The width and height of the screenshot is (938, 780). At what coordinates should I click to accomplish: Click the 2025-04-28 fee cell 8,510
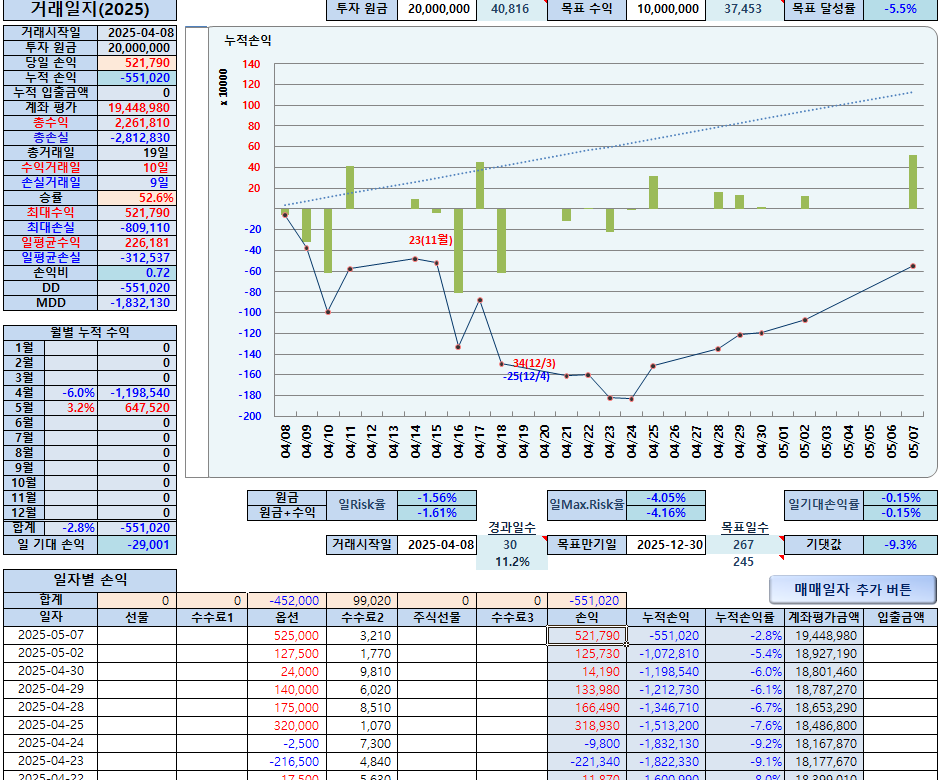click(362, 707)
